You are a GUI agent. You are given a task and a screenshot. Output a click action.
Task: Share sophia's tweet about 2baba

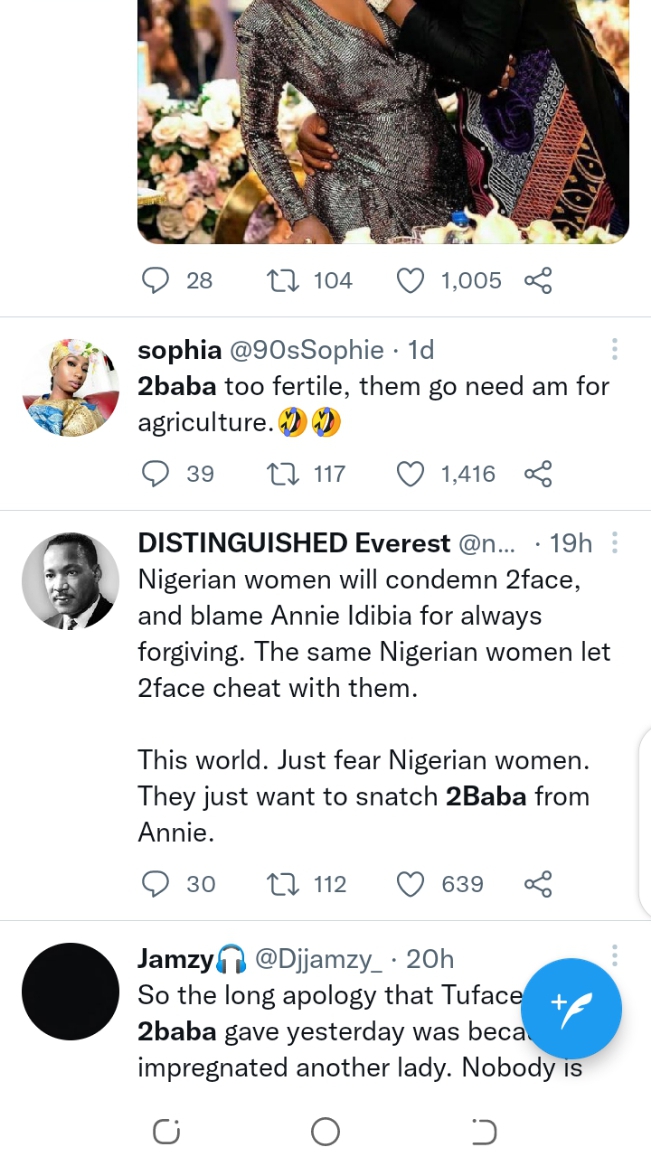(538, 473)
